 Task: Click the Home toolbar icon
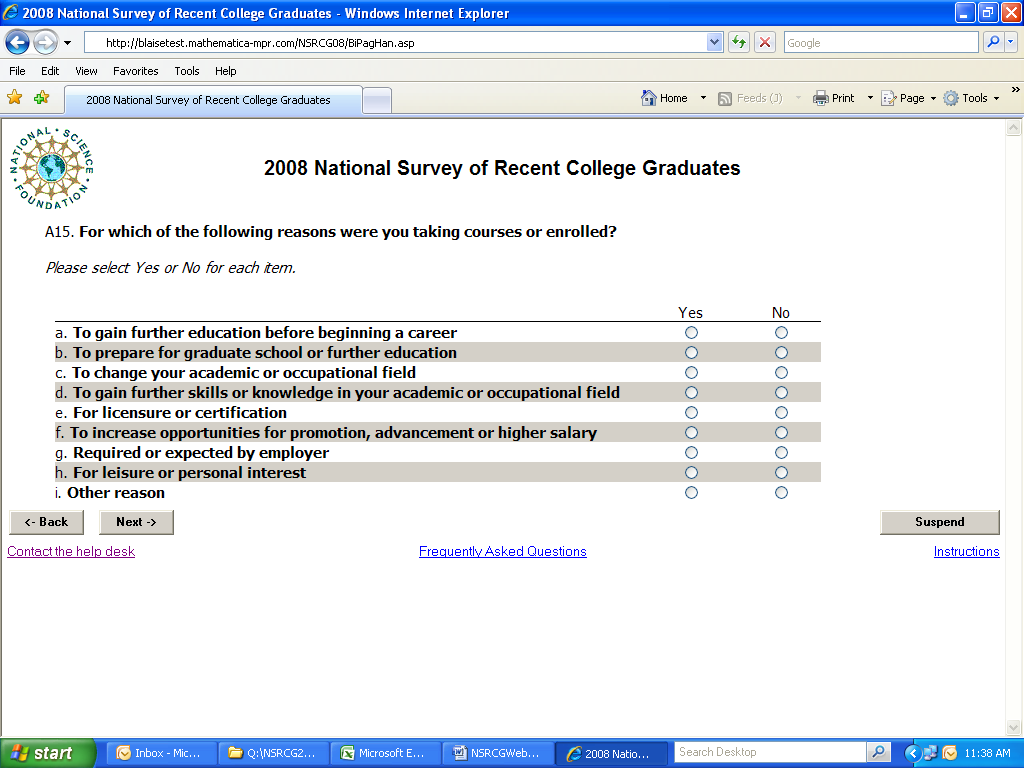[x=665, y=98]
